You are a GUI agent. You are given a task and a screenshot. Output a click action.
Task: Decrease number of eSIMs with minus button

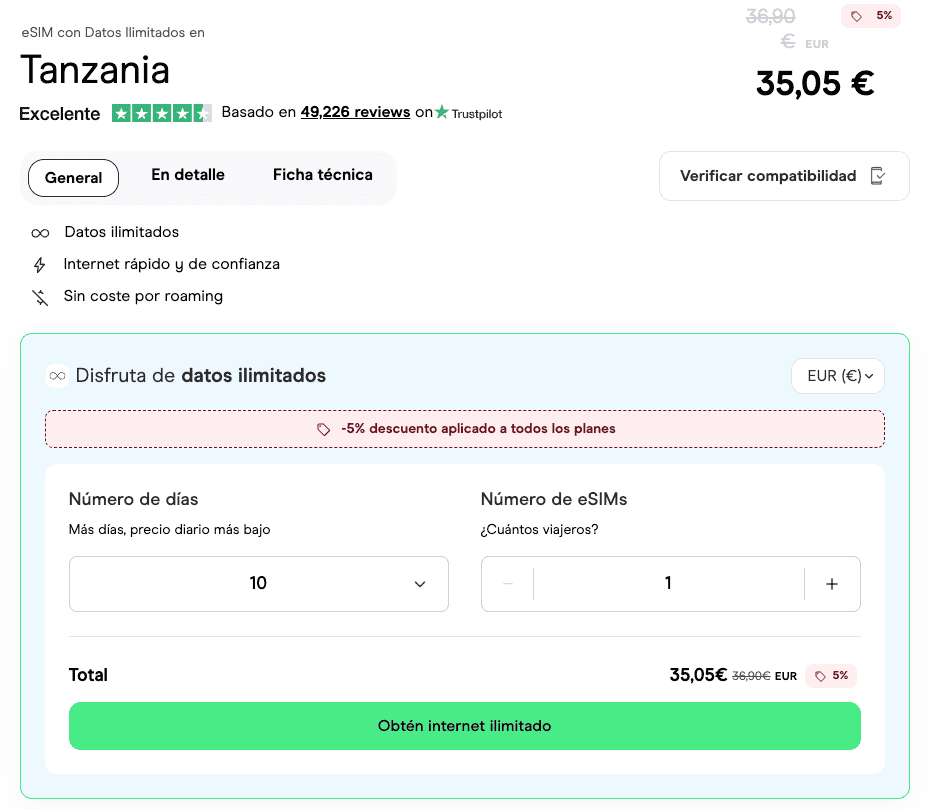pos(508,584)
